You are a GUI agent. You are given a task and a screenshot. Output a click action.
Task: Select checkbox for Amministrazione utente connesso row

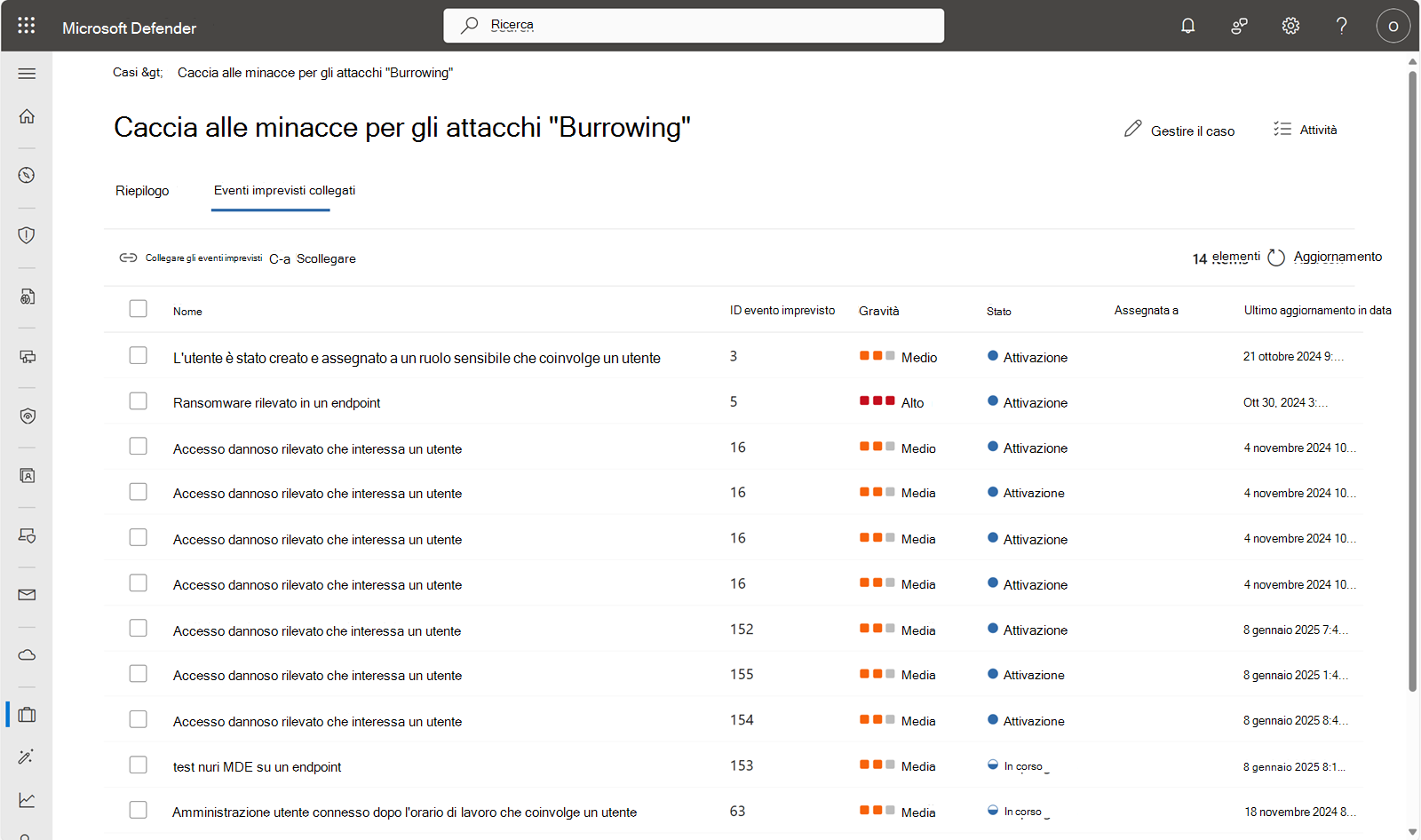coord(138,810)
